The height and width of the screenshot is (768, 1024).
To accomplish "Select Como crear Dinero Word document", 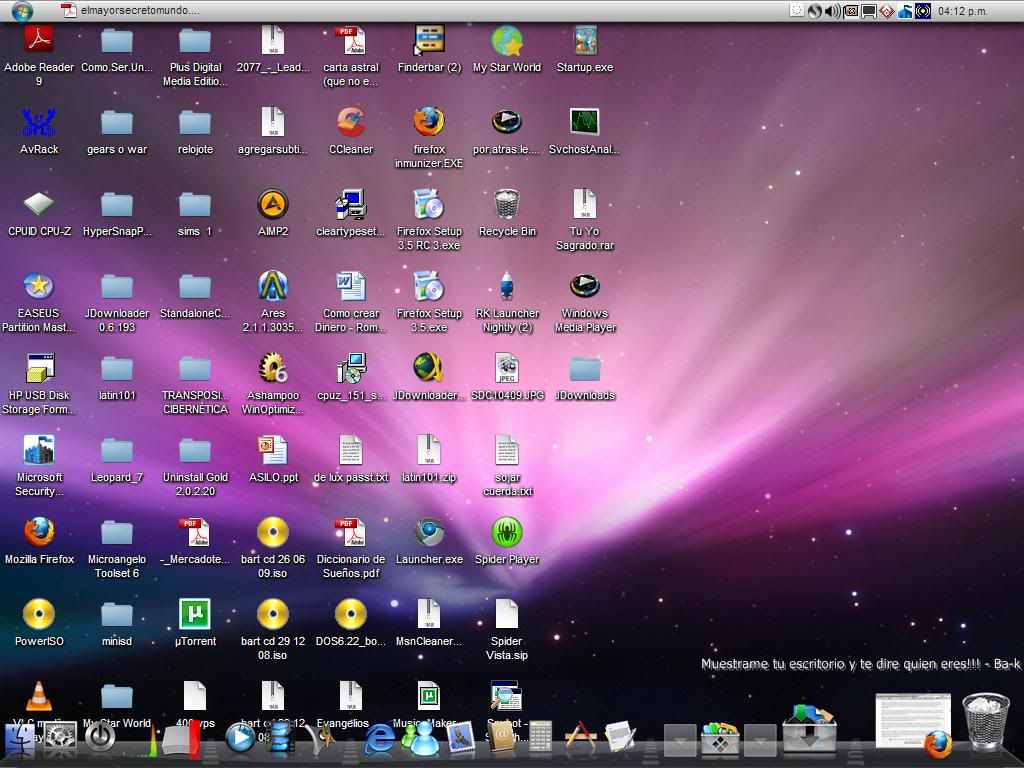I will tap(351, 286).
